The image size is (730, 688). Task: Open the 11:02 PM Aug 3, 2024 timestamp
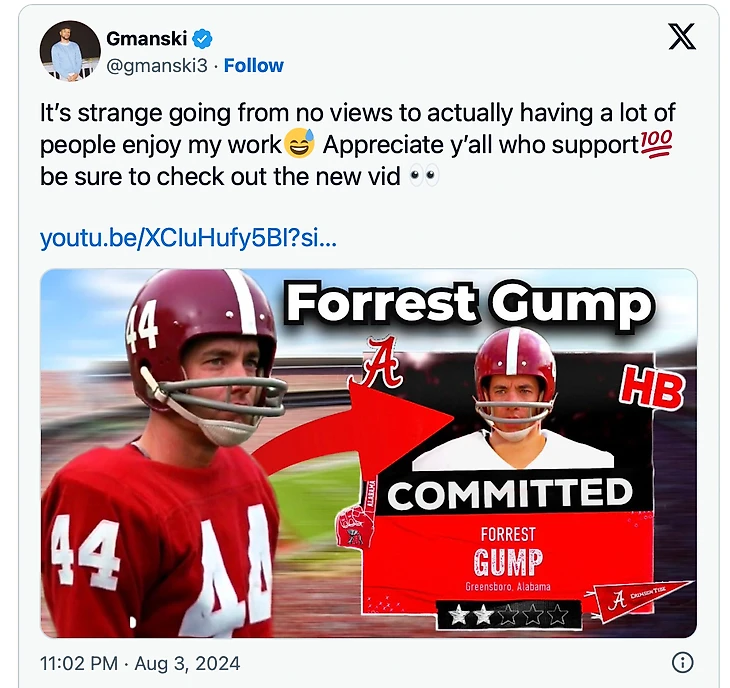(140, 663)
